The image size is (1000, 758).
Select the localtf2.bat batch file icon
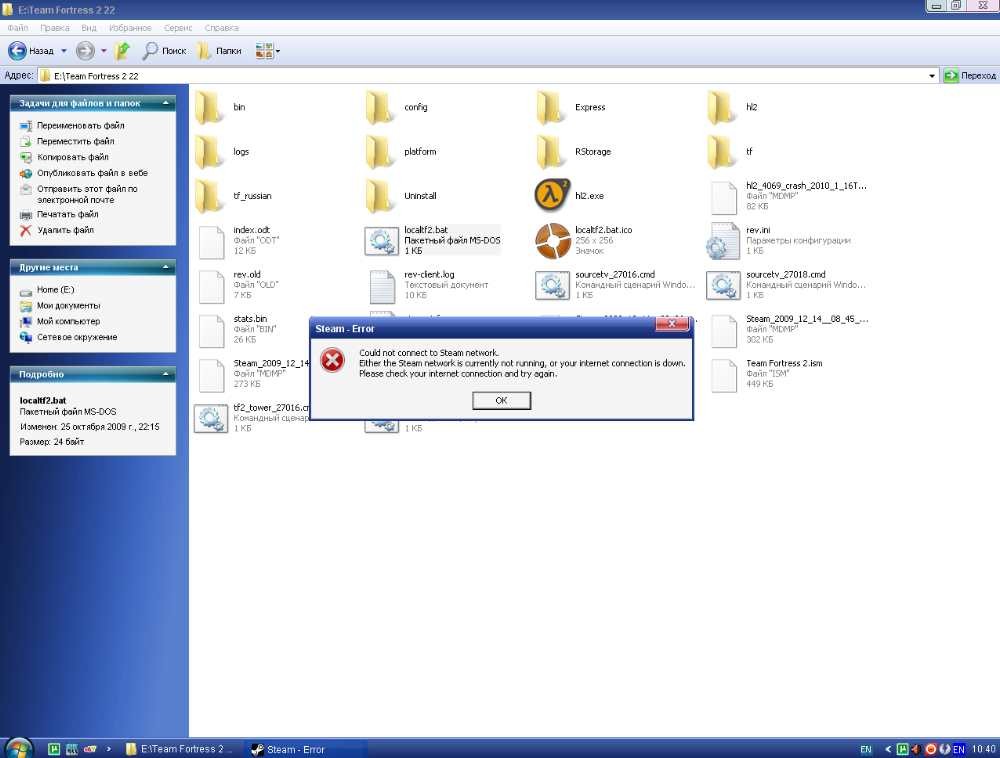(381, 241)
